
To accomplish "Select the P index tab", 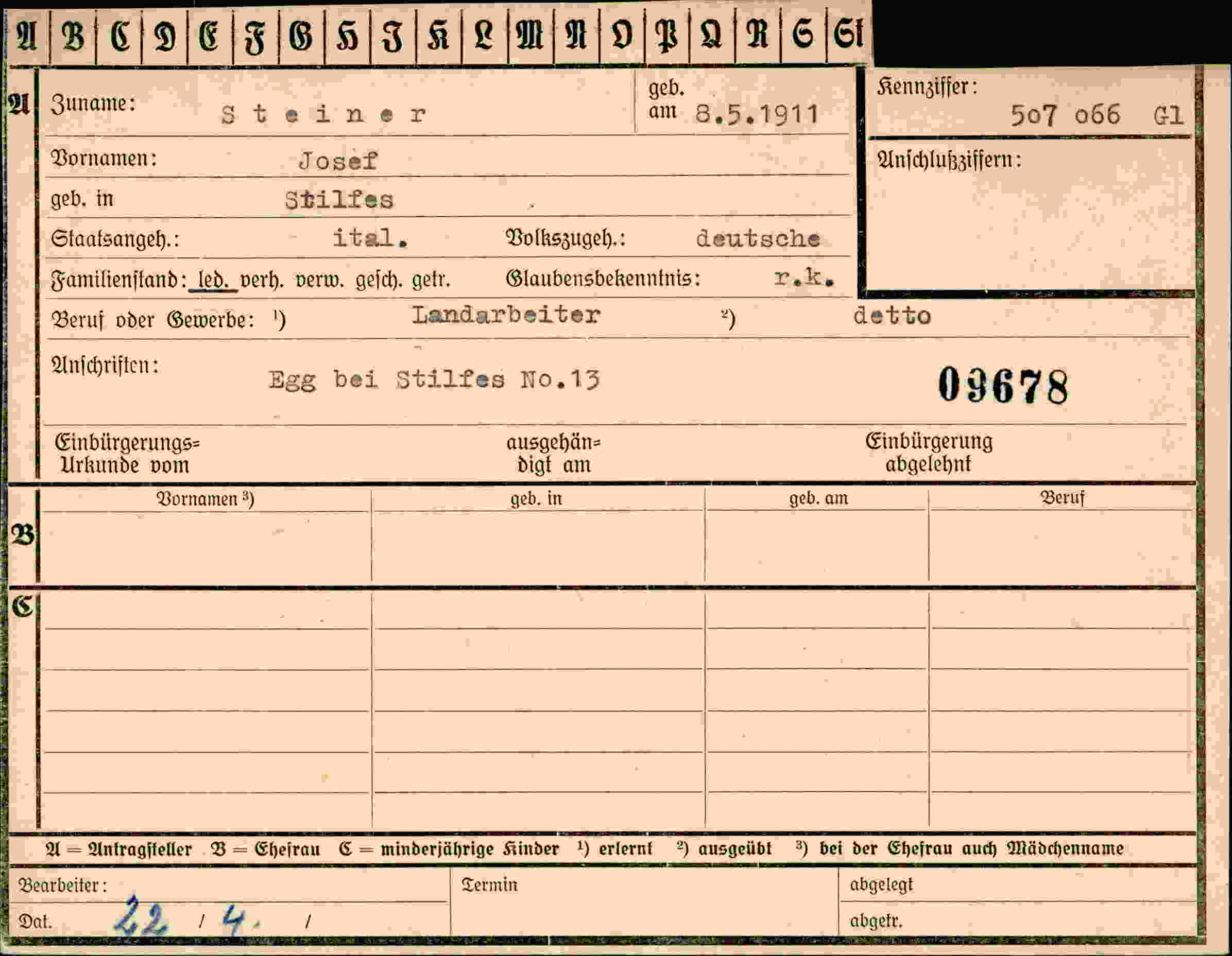I will [667, 36].
